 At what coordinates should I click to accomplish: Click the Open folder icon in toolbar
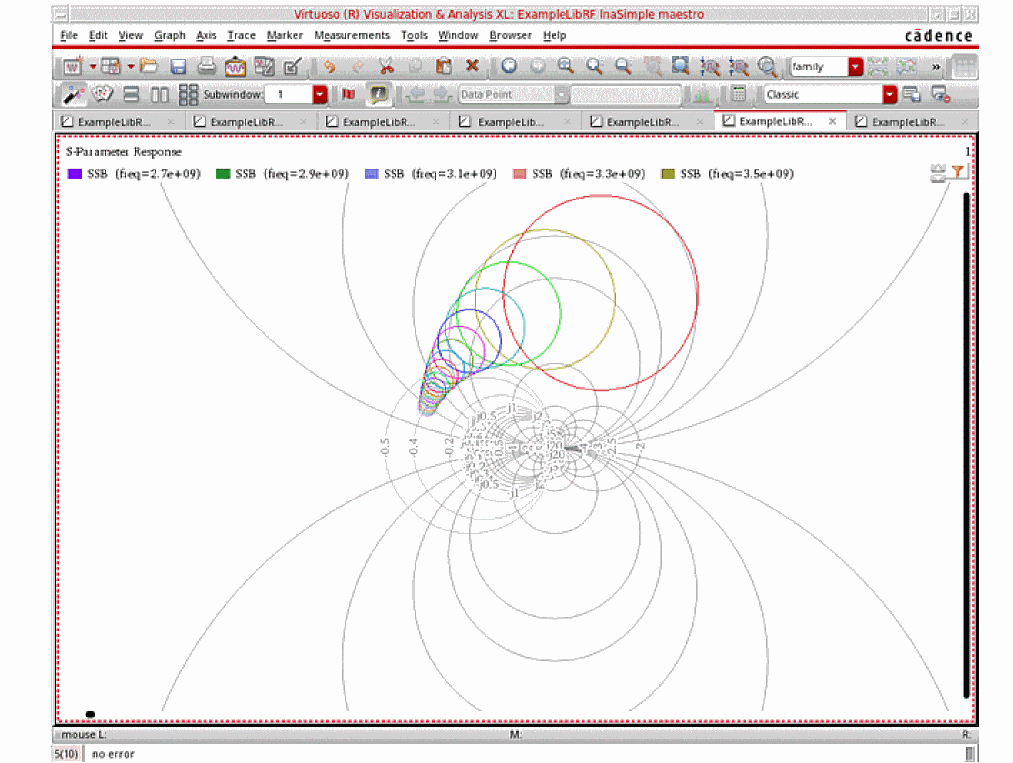point(149,67)
